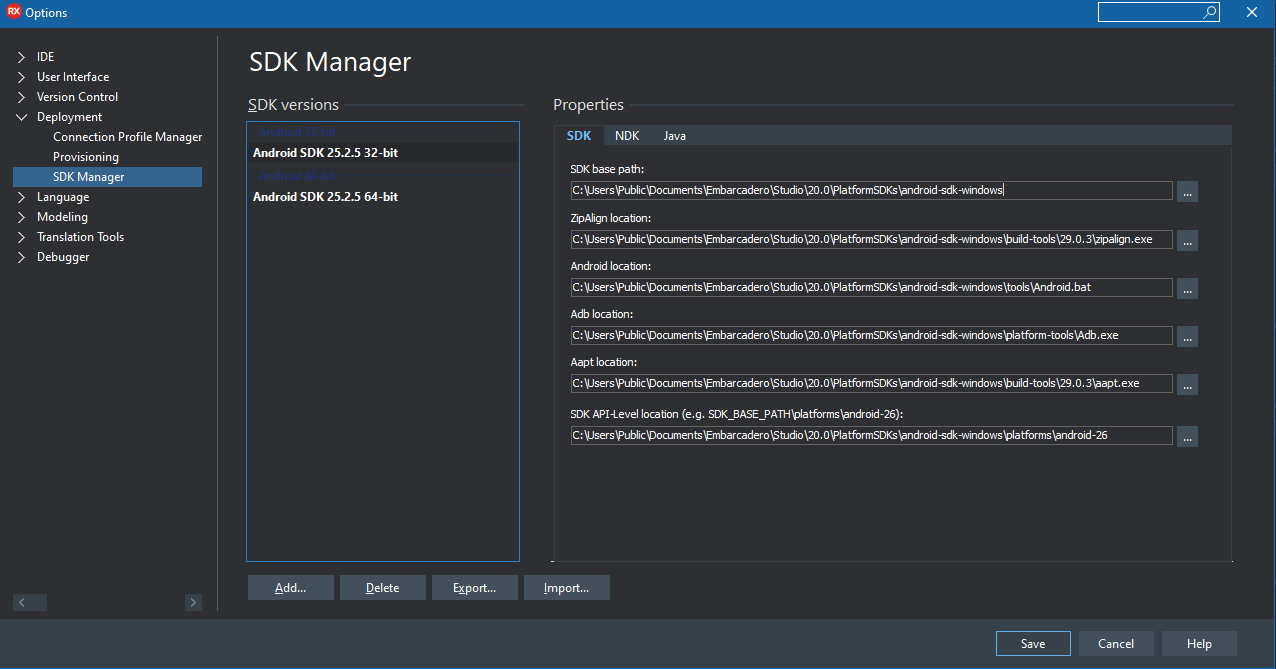Browse for the SDK API-Level location

(x=1187, y=436)
